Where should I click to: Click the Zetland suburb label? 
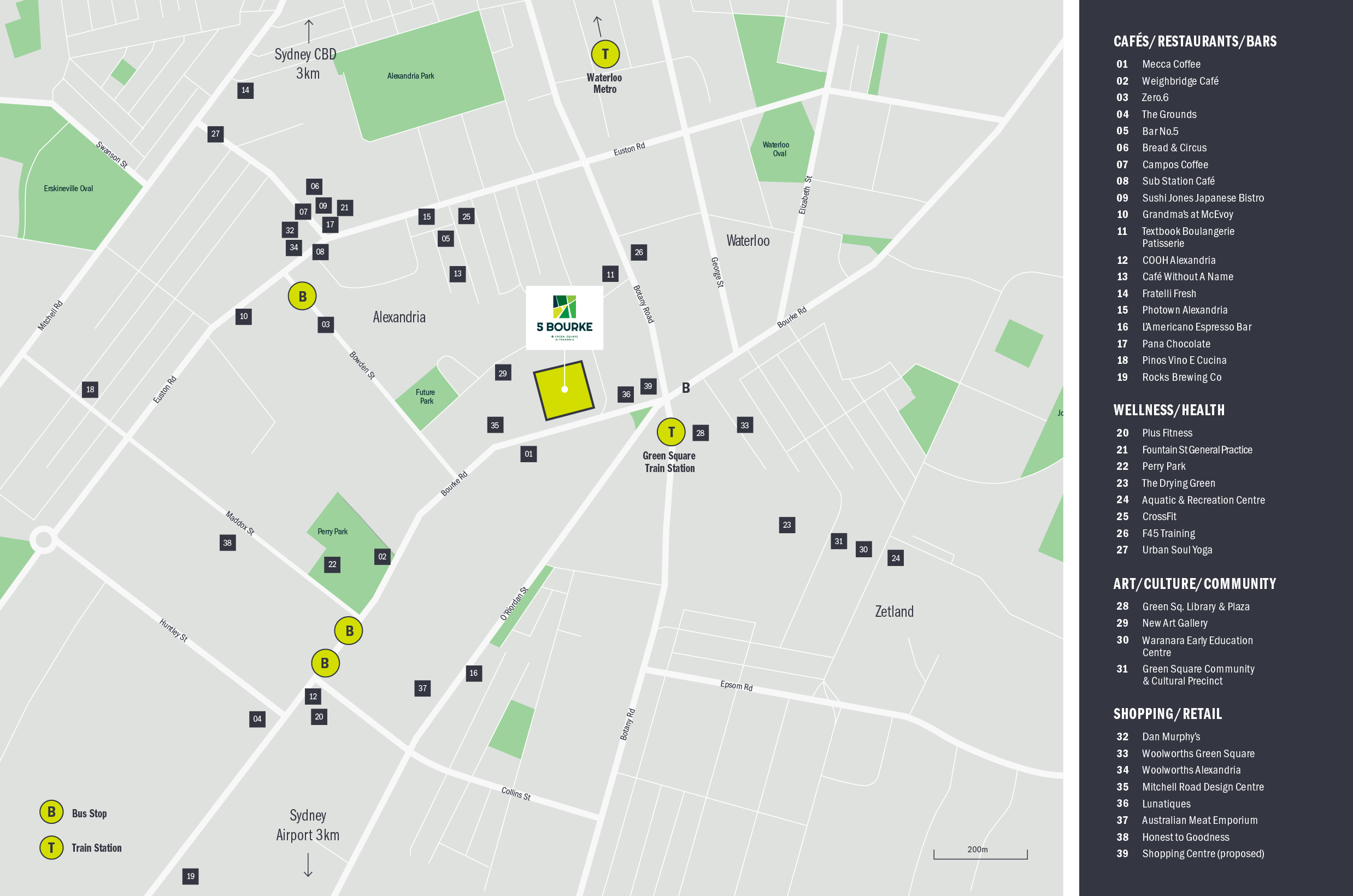894,611
